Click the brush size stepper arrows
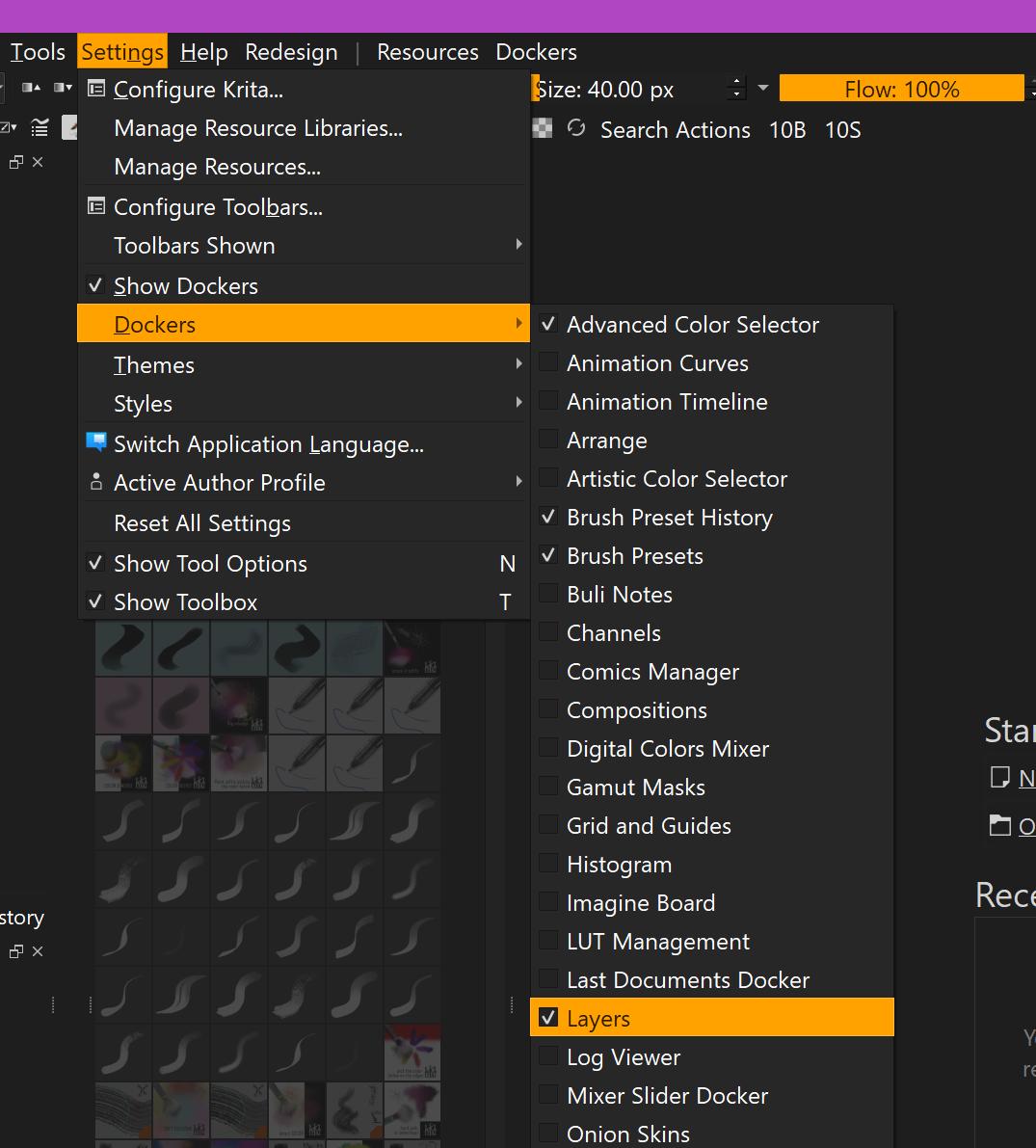 click(x=736, y=89)
